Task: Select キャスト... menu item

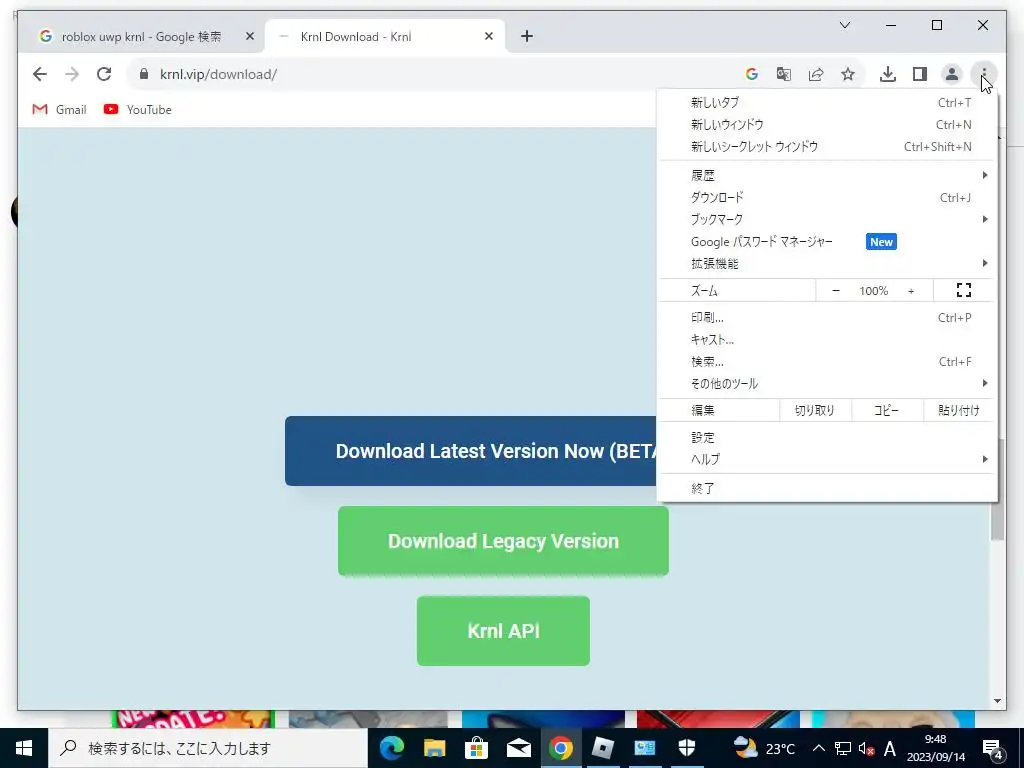Action: (x=827, y=340)
